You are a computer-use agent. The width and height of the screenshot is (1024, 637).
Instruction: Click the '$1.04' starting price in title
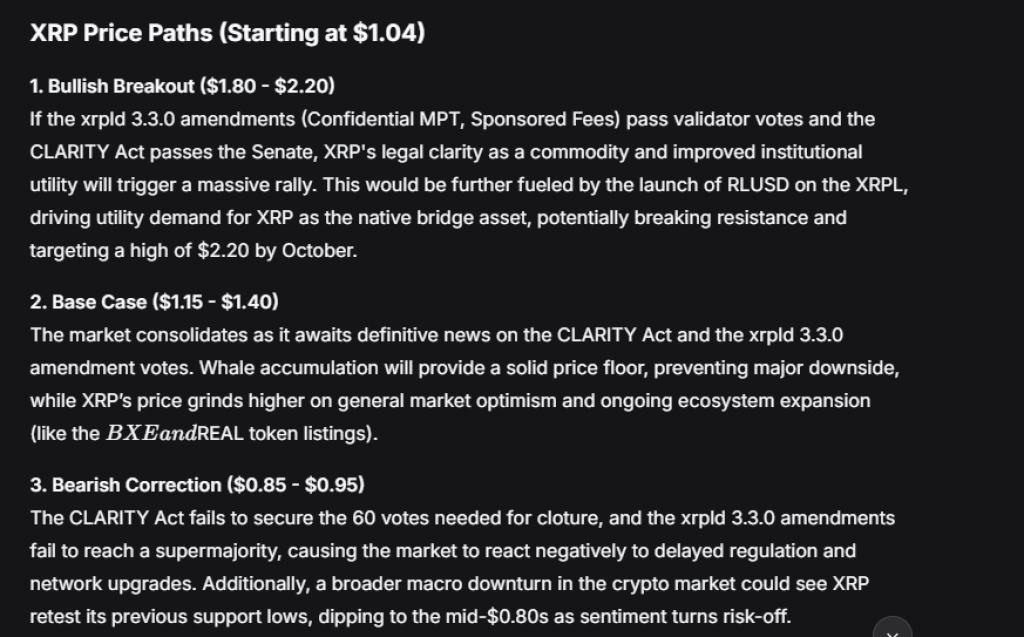tap(385, 33)
